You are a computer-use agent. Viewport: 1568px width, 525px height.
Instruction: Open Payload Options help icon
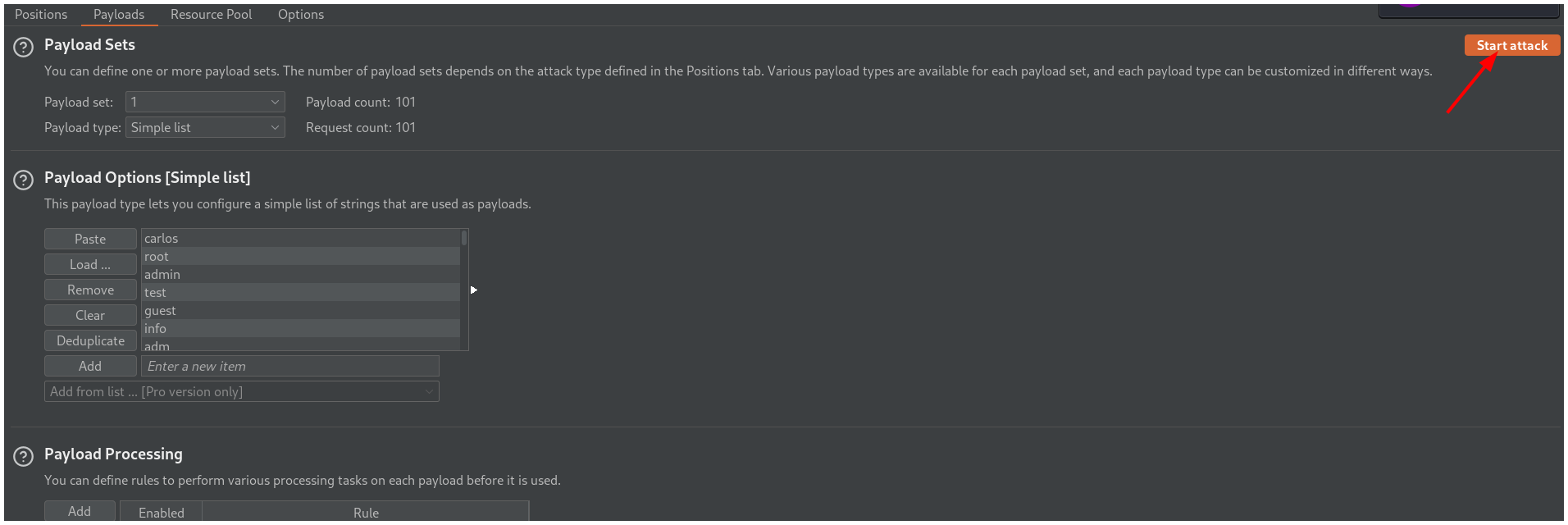(x=24, y=180)
